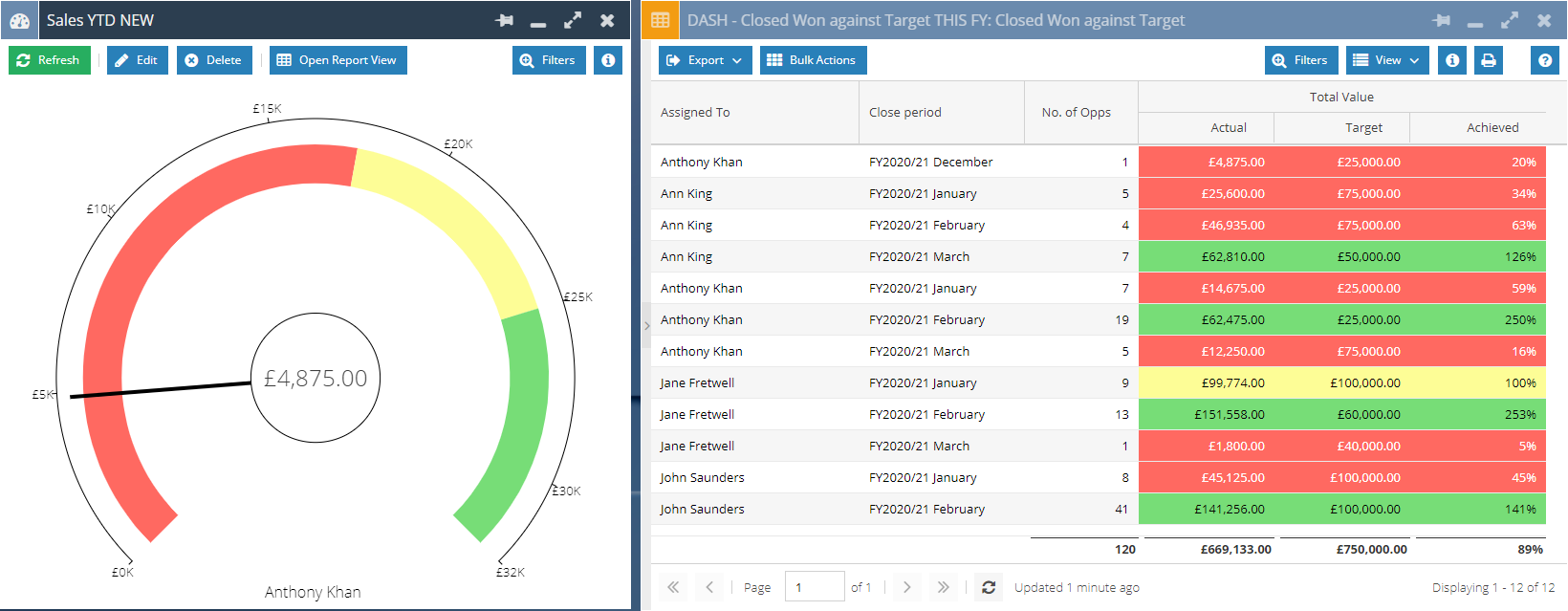Viewport: 1568px width, 611px height.
Task: Reload the table using the refresh icon
Action: (x=989, y=587)
